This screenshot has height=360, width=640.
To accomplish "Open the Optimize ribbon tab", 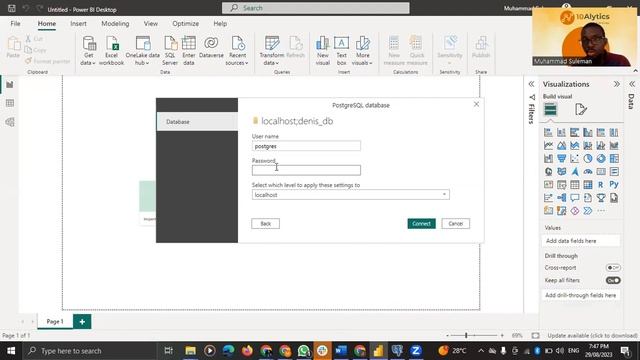I will (x=185, y=24).
